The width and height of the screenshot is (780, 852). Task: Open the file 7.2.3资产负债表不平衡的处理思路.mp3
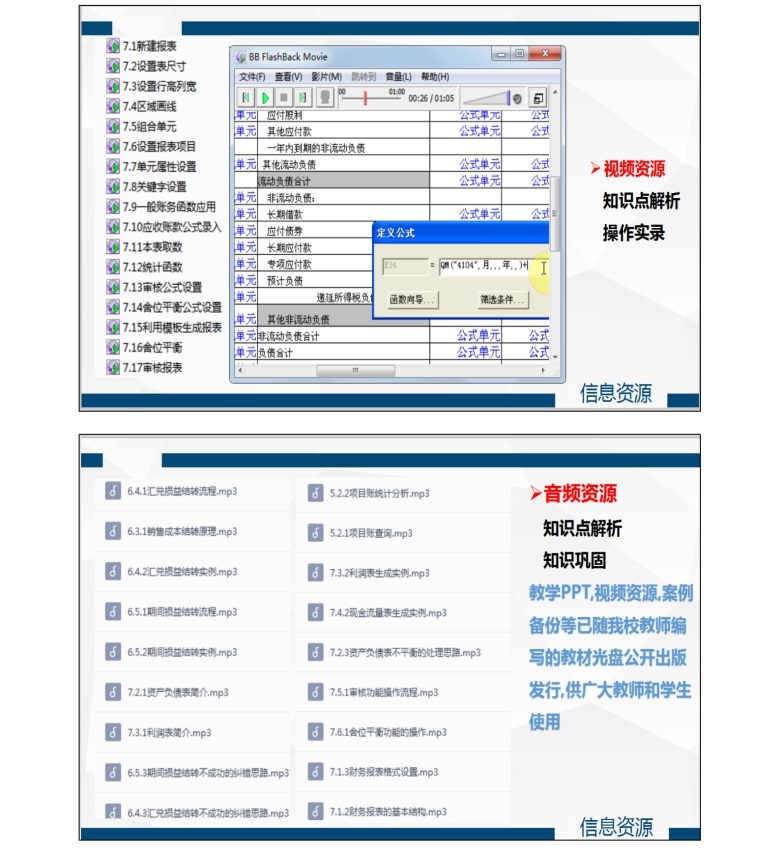[x=405, y=653]
